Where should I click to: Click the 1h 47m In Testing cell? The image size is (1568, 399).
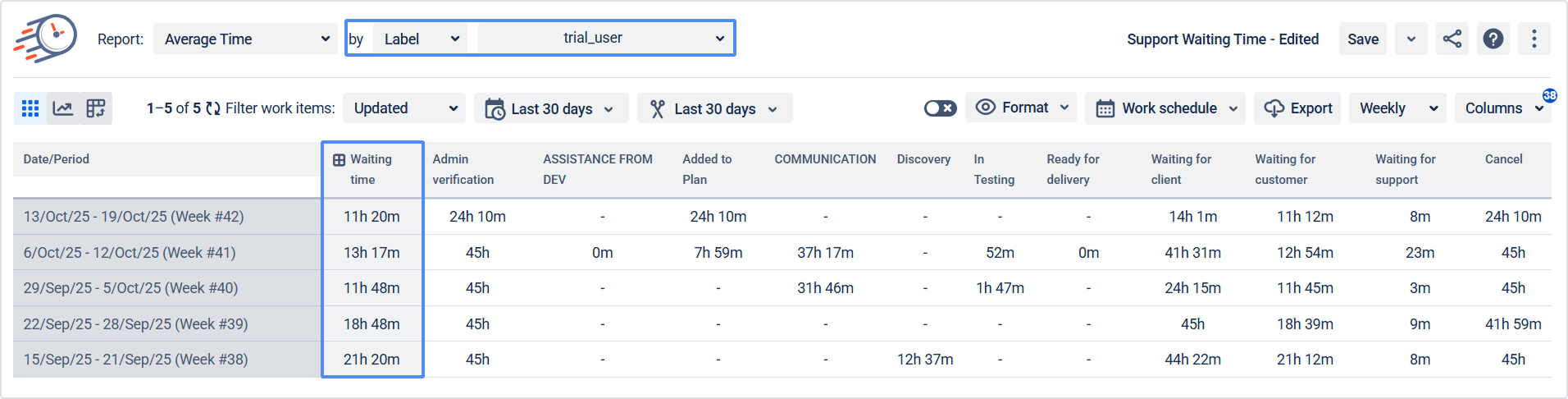[x=1000, y=288]
